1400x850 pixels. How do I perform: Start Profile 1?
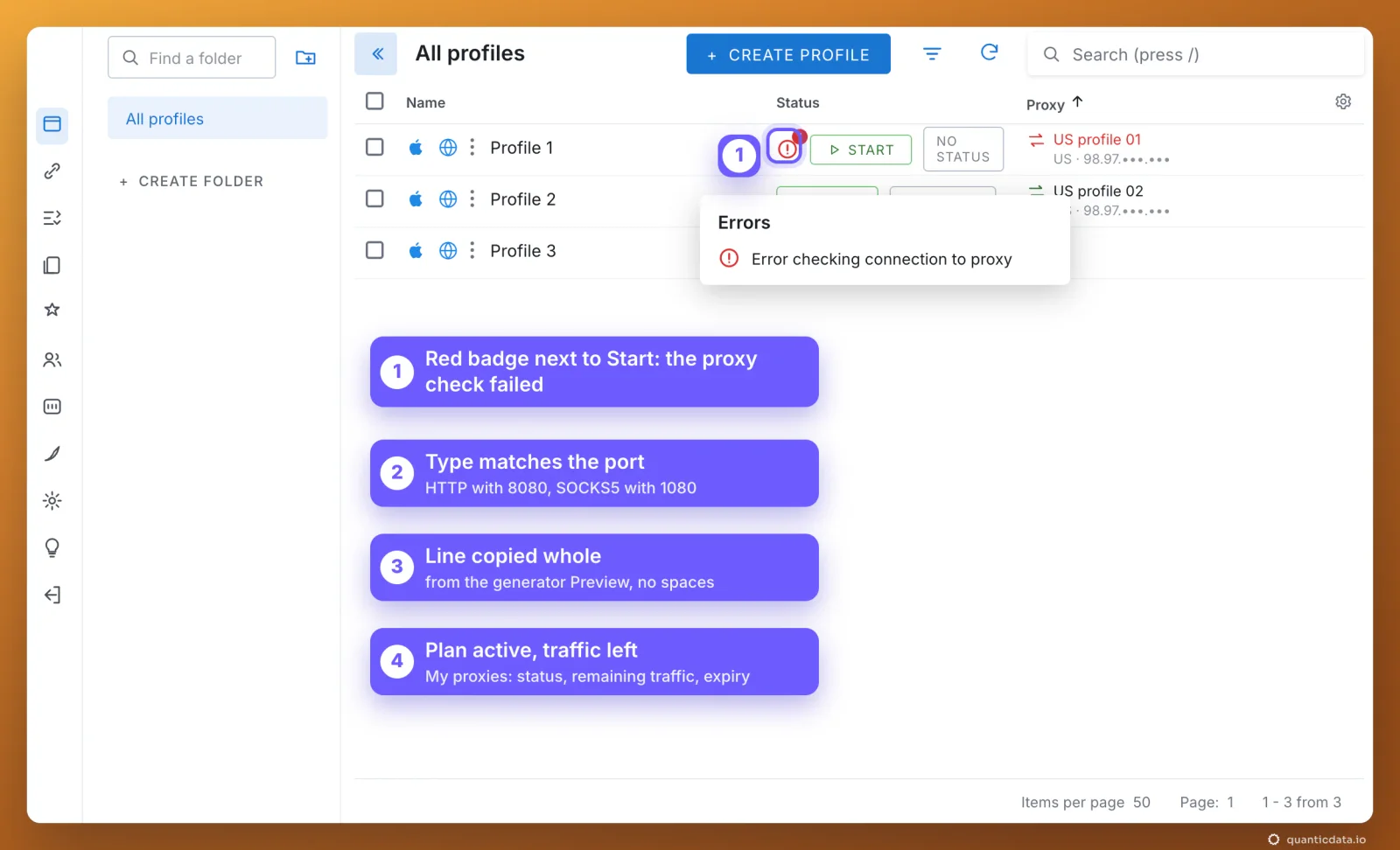click(861, 150)
